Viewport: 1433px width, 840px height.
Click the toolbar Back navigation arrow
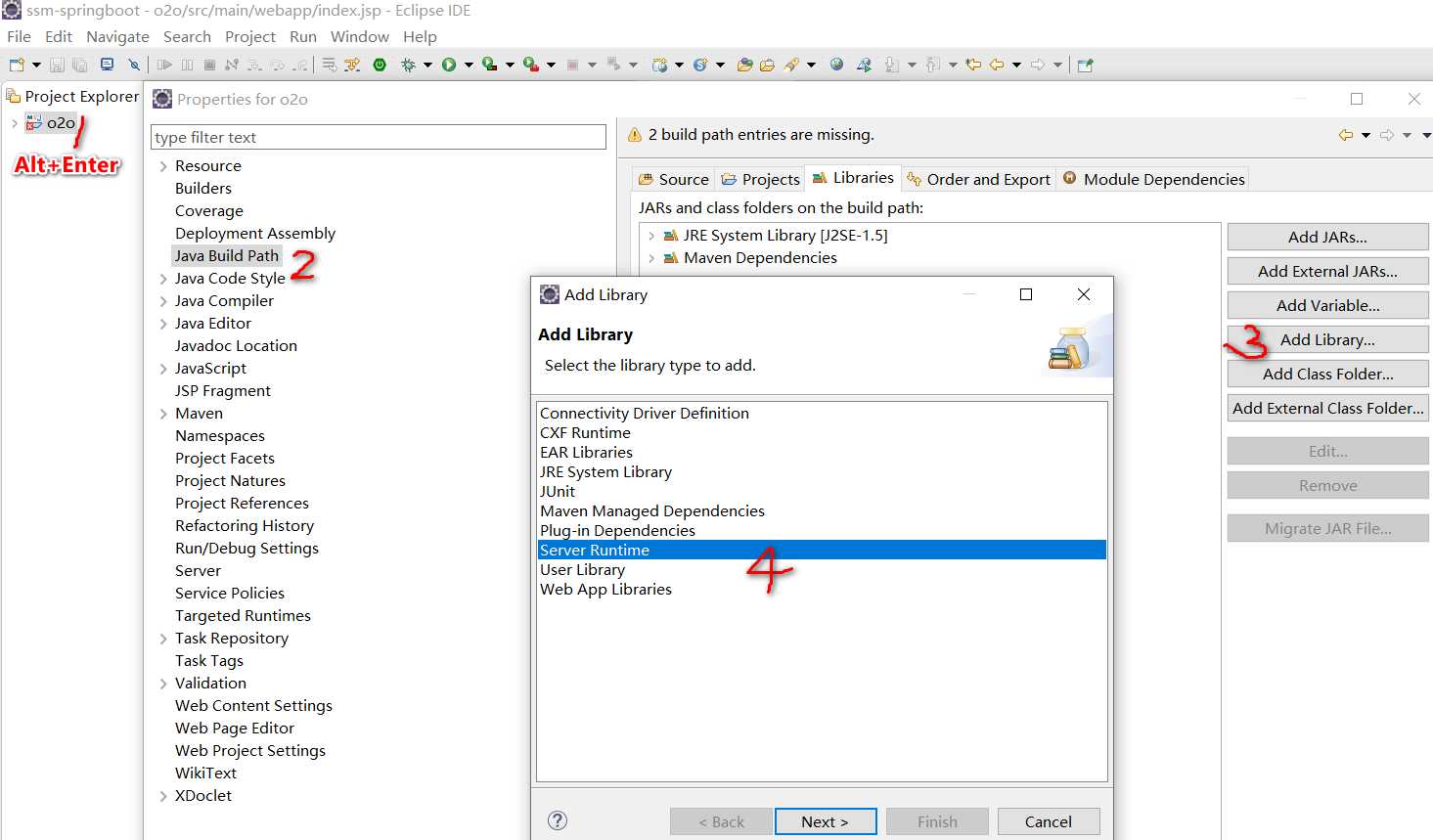pos(997,65)
